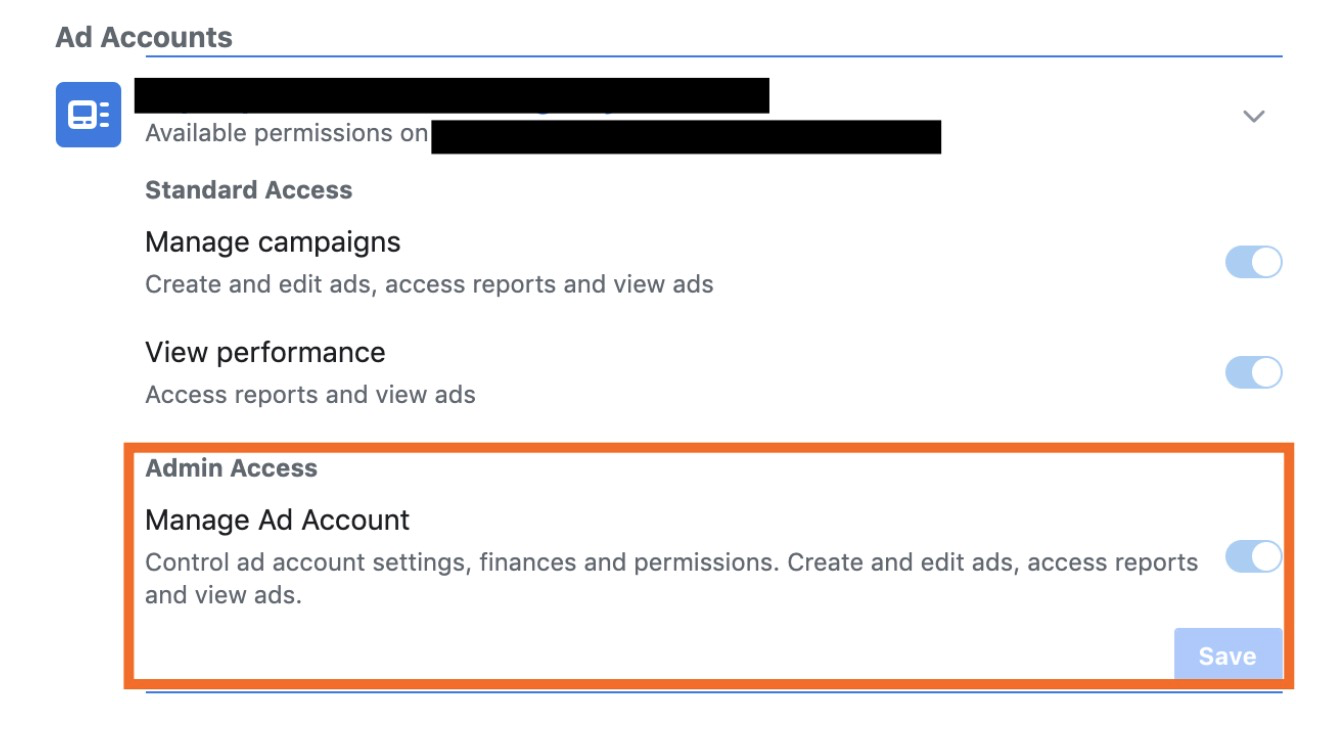Click the Access reports and view ads description

pyautogui.click(x=310, y=394)
